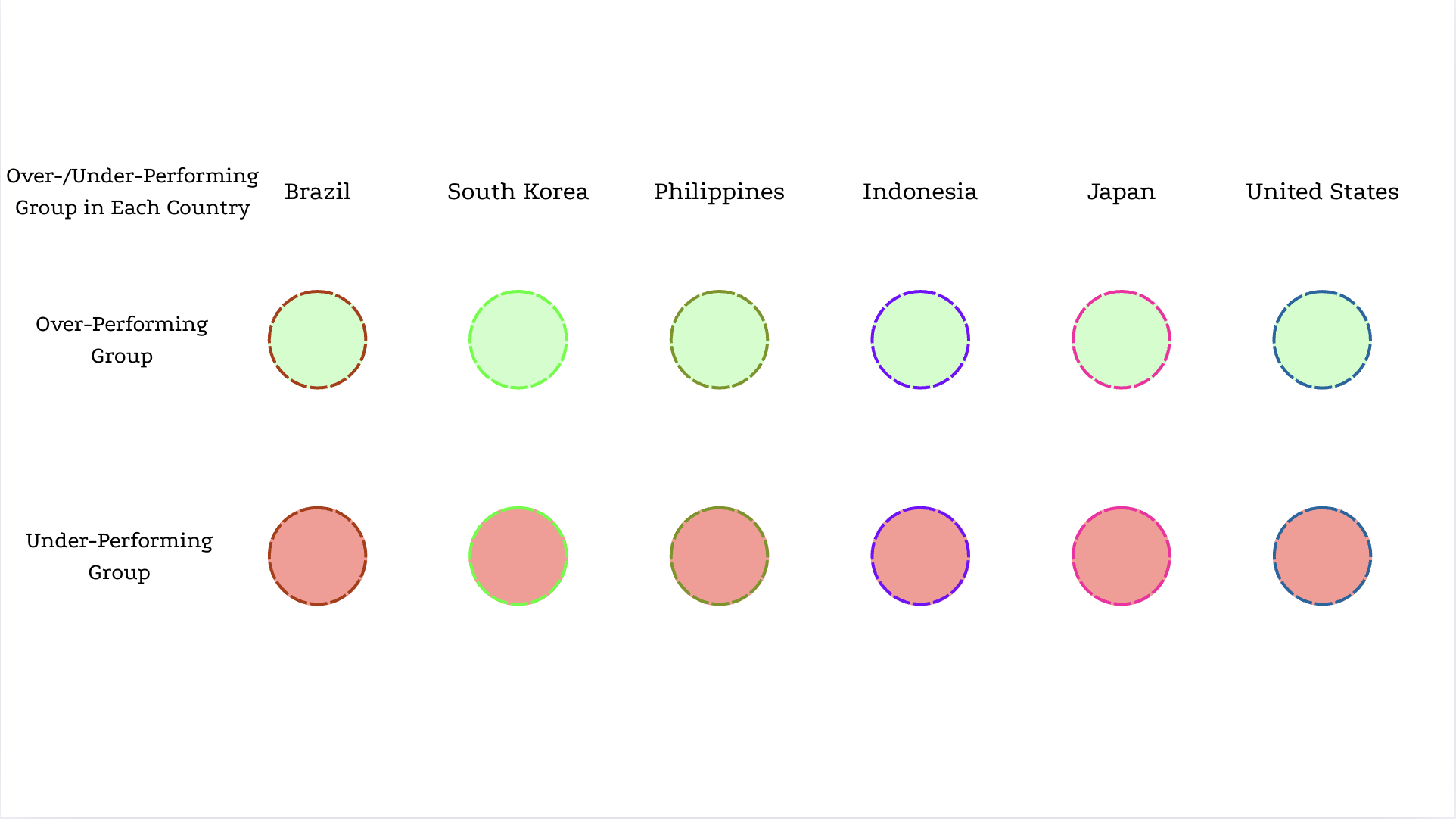This screenshot has height=819, width=1456.
Task: Select Indonesia's under-performing circle
Action: tap(920, 556)
